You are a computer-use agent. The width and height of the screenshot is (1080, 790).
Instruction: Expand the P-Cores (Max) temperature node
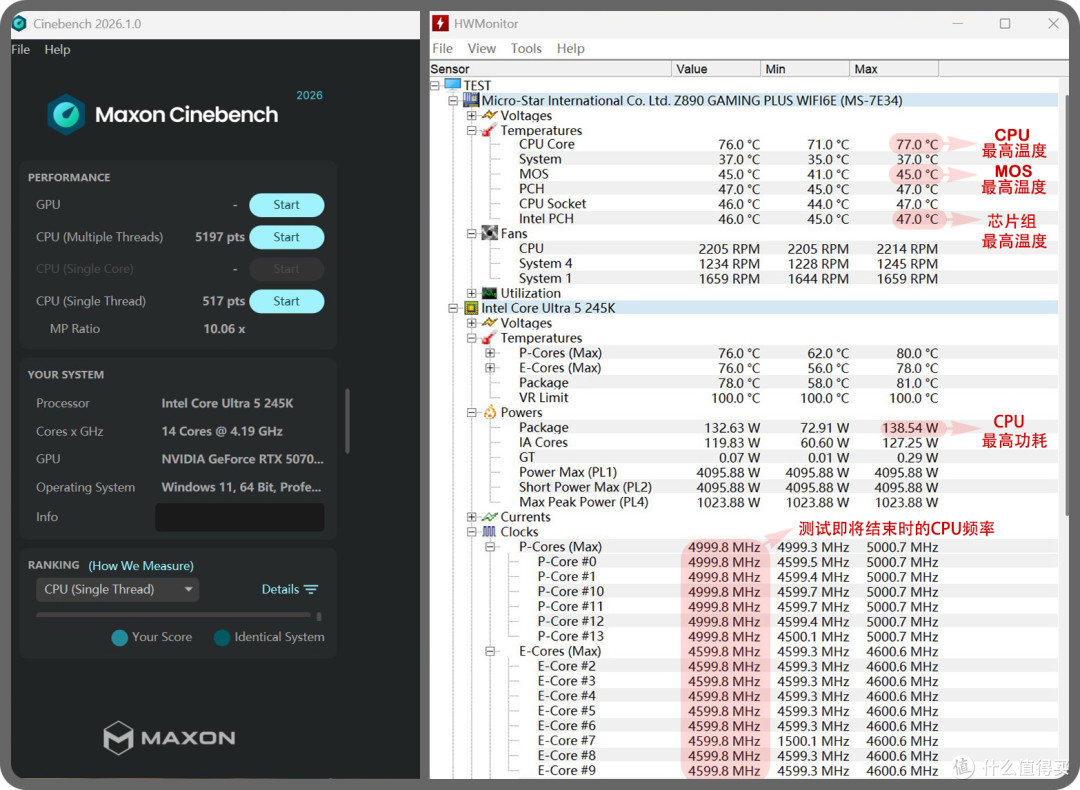490,353
